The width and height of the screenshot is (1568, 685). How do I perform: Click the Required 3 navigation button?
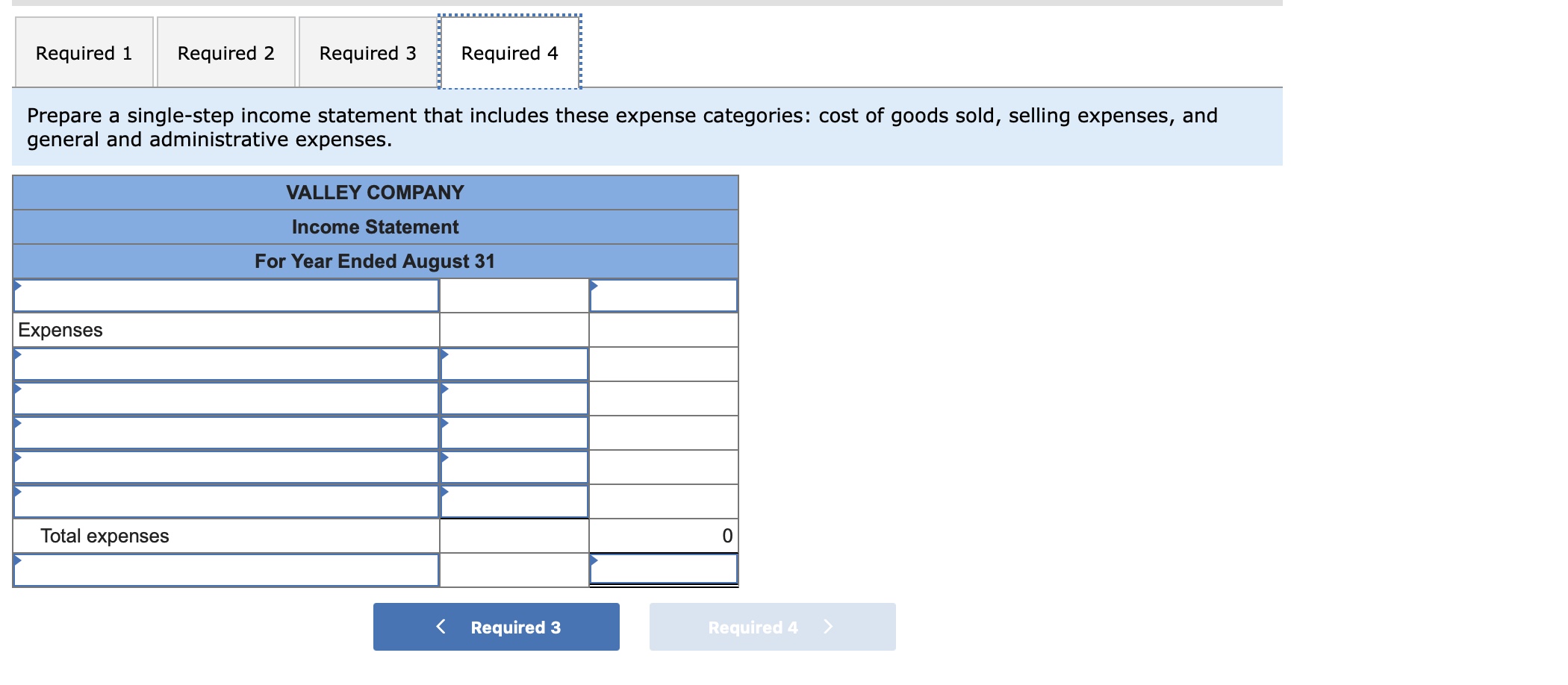(495, 627)
